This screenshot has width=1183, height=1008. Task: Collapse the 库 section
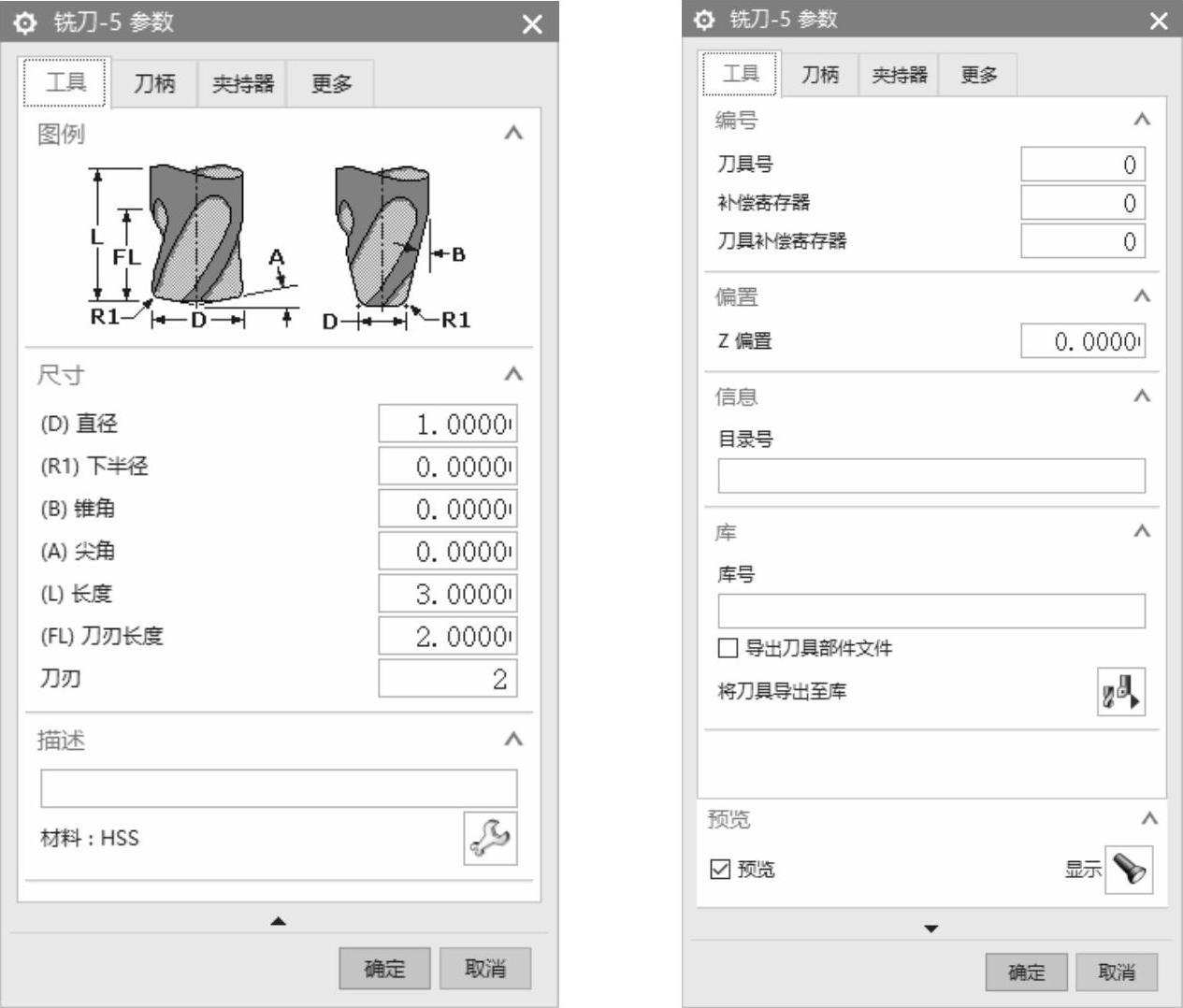pyautogui.click(x=1141, y=532)
